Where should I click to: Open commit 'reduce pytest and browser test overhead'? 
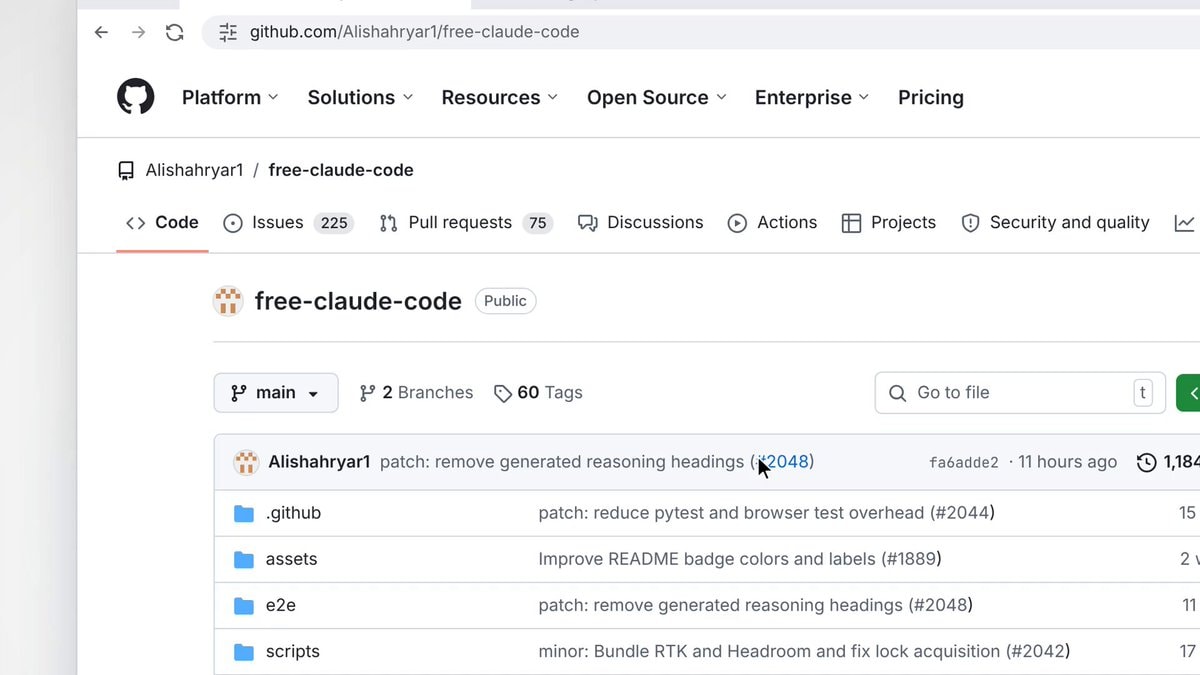(x=766, y=513)
